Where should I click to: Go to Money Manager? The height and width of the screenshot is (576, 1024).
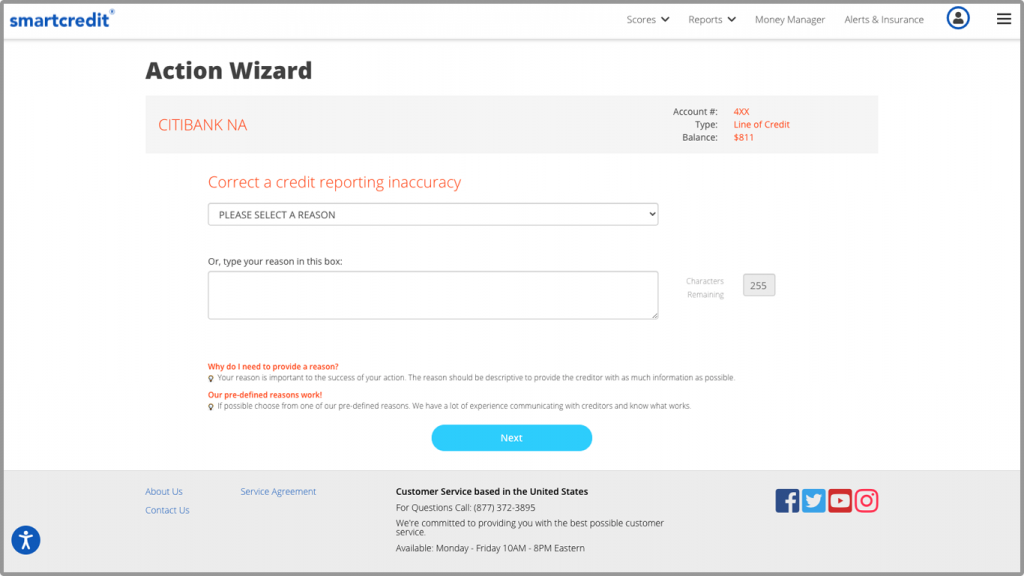click(789, 20)
